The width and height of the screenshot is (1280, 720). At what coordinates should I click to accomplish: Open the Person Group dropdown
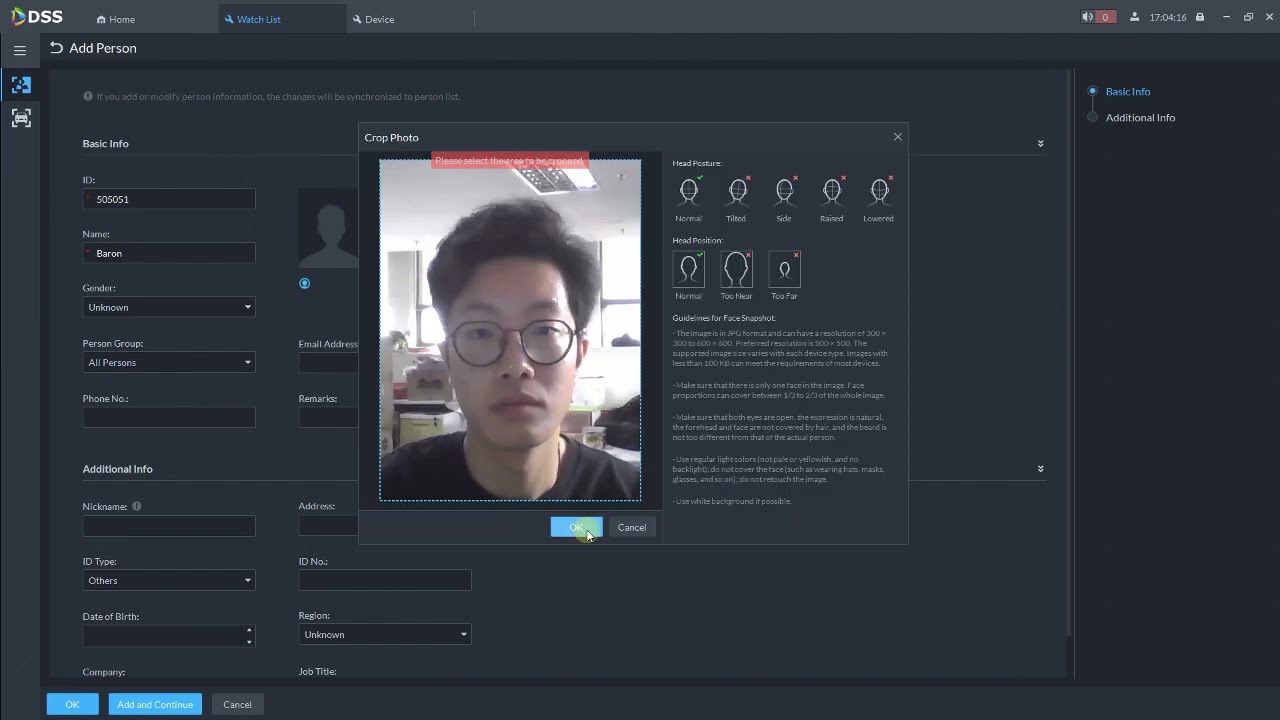click(169, 362)
